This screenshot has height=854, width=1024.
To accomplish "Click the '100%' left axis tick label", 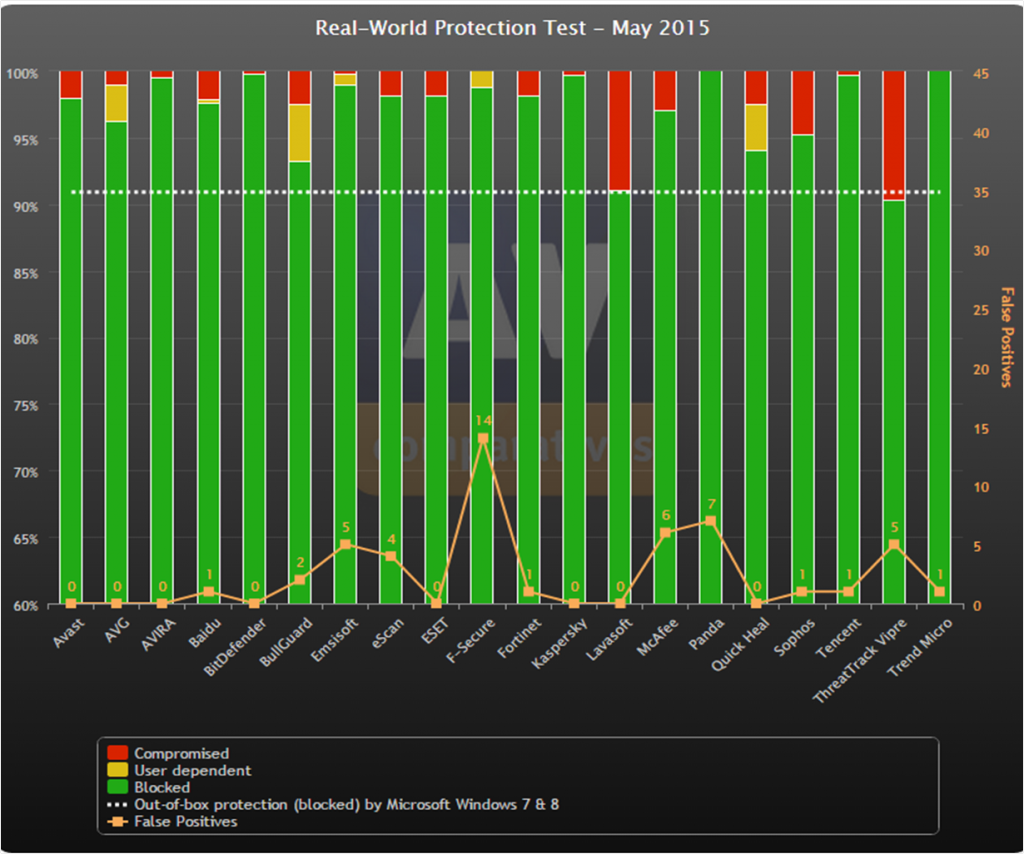I will [x=23, y=74].
